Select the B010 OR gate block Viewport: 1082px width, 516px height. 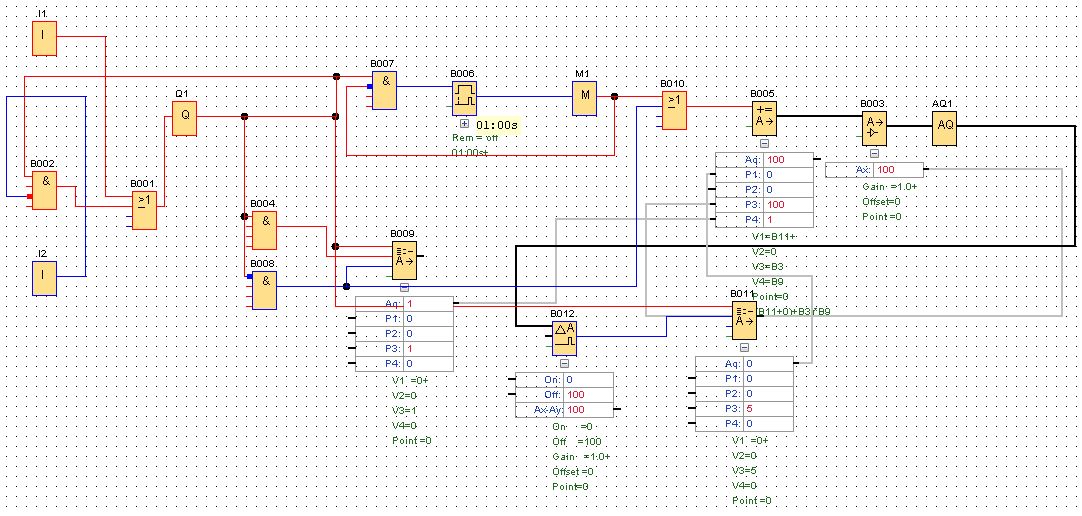pyautogui.click(x=673, y=111)
